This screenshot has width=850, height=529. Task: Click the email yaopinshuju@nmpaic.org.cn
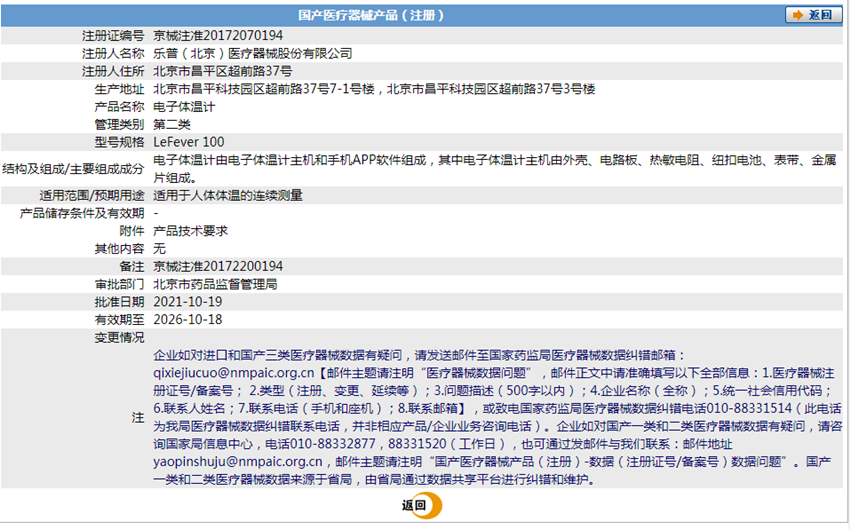coord(237,462)
